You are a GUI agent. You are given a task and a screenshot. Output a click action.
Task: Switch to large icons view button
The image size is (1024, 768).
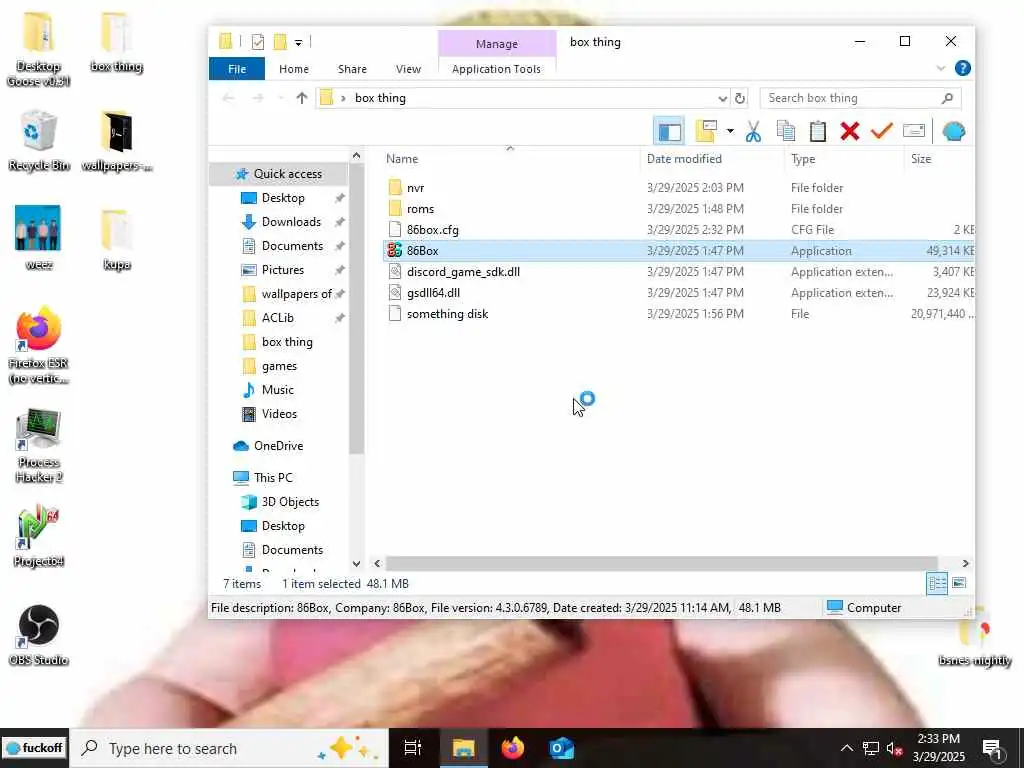click(959, 583)
